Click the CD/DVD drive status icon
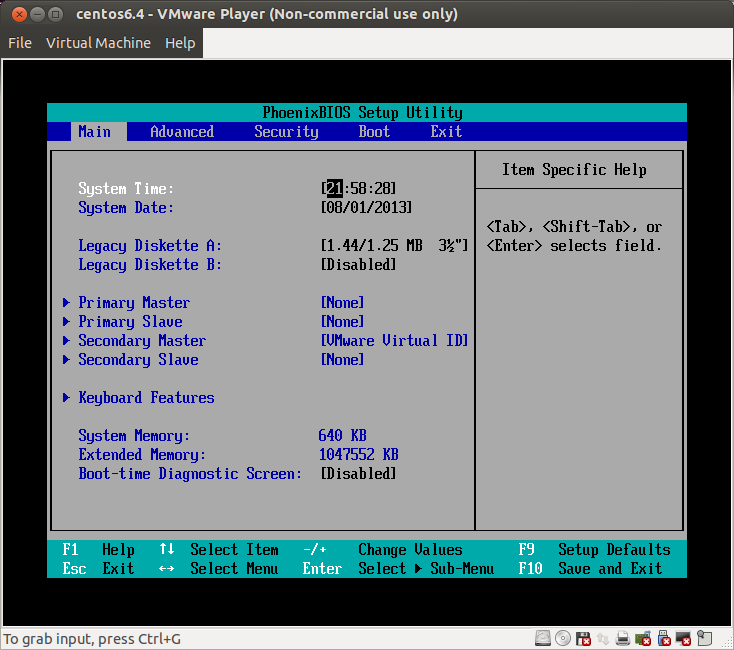The width and height of the screenshot is (734, 650). coord(563,638)
